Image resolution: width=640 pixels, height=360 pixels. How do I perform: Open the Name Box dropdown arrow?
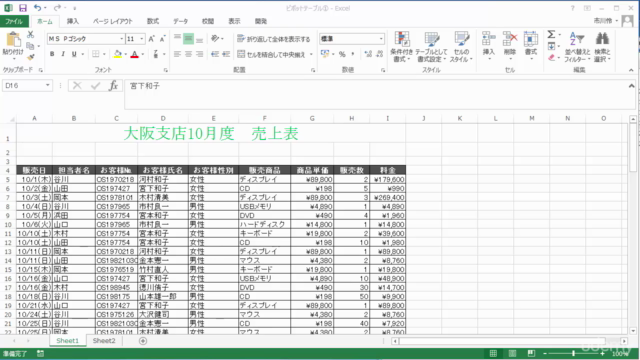[x=48, y=85]
